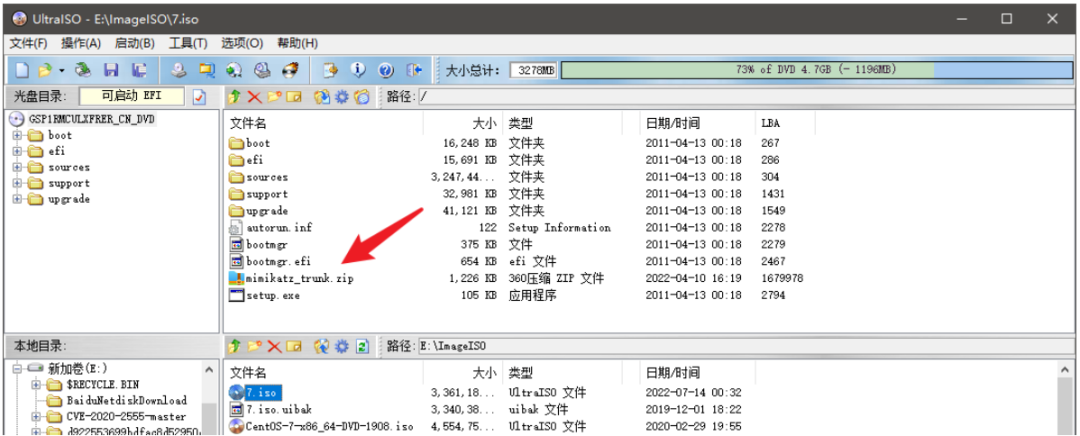Expand the efi folder in disc tree
The height and width of the screenshot is (436, 1080).
[17, 152]
